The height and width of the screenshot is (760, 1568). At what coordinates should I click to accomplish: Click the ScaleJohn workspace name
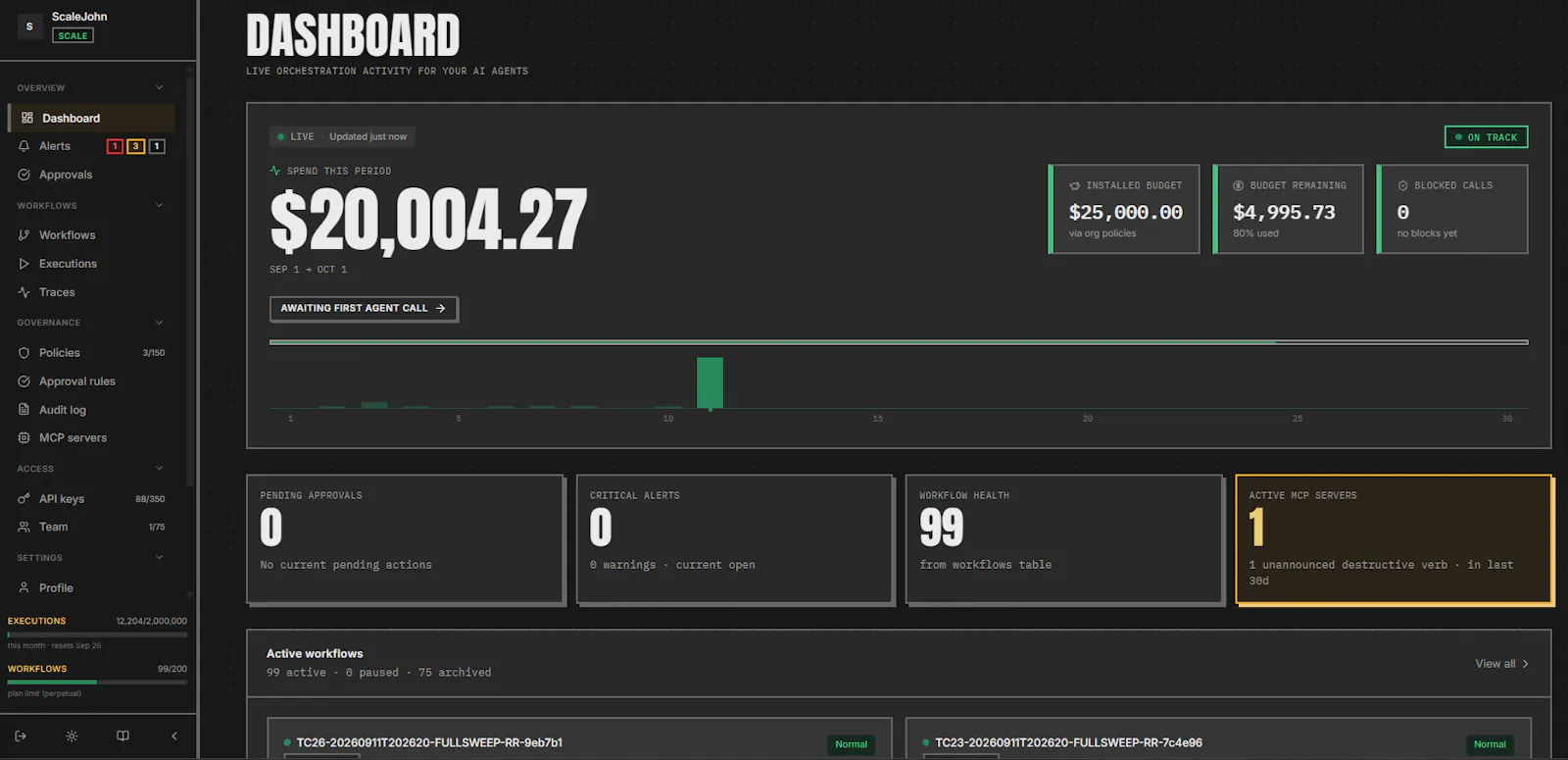coord(79,17)
